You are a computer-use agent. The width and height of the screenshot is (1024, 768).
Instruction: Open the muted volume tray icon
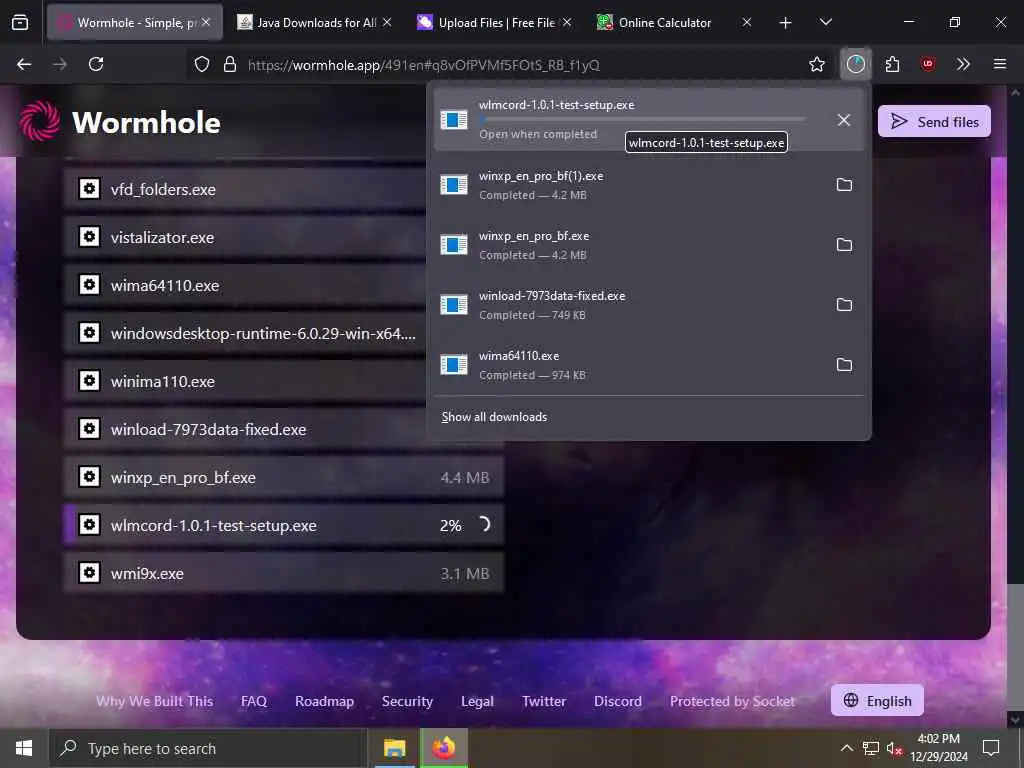pos(894,748)
